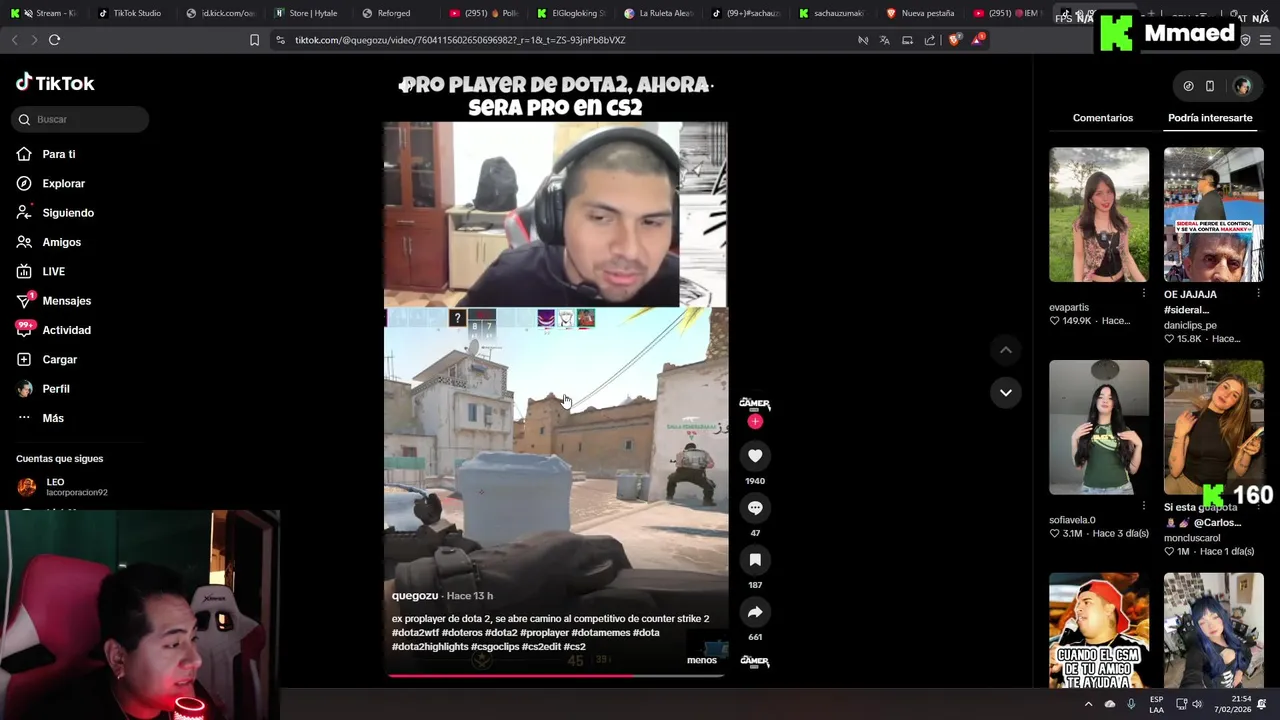Open the sofiavela.0 video thumbnail
This screenshot has width=1280, height=720.
(1099, 427)
